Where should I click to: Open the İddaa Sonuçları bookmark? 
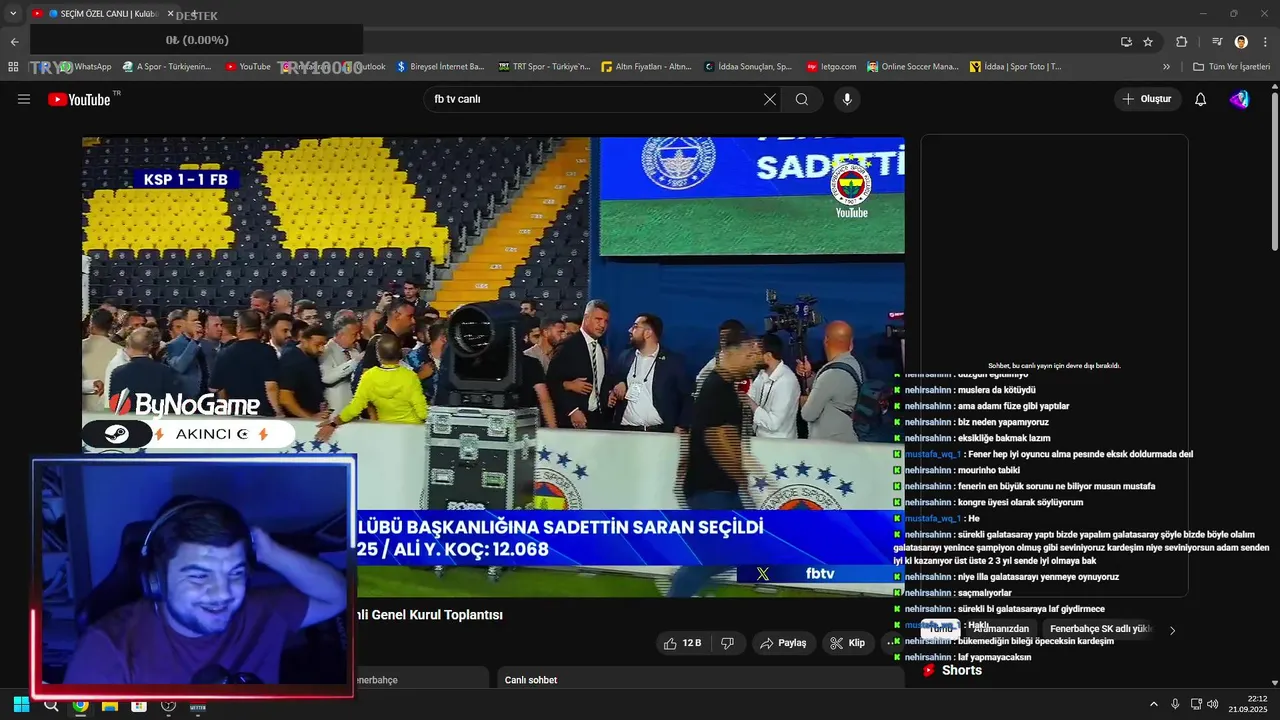pyautogui.click(x=747, y=67)
